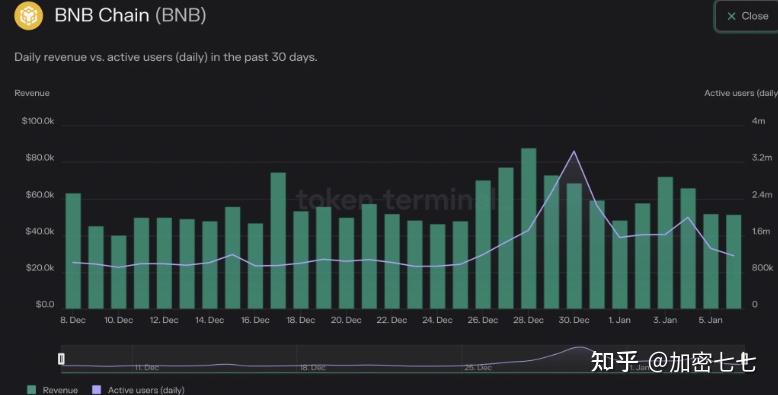
Task: Click the 14. Dec axis label
Action: click(209, 320)
